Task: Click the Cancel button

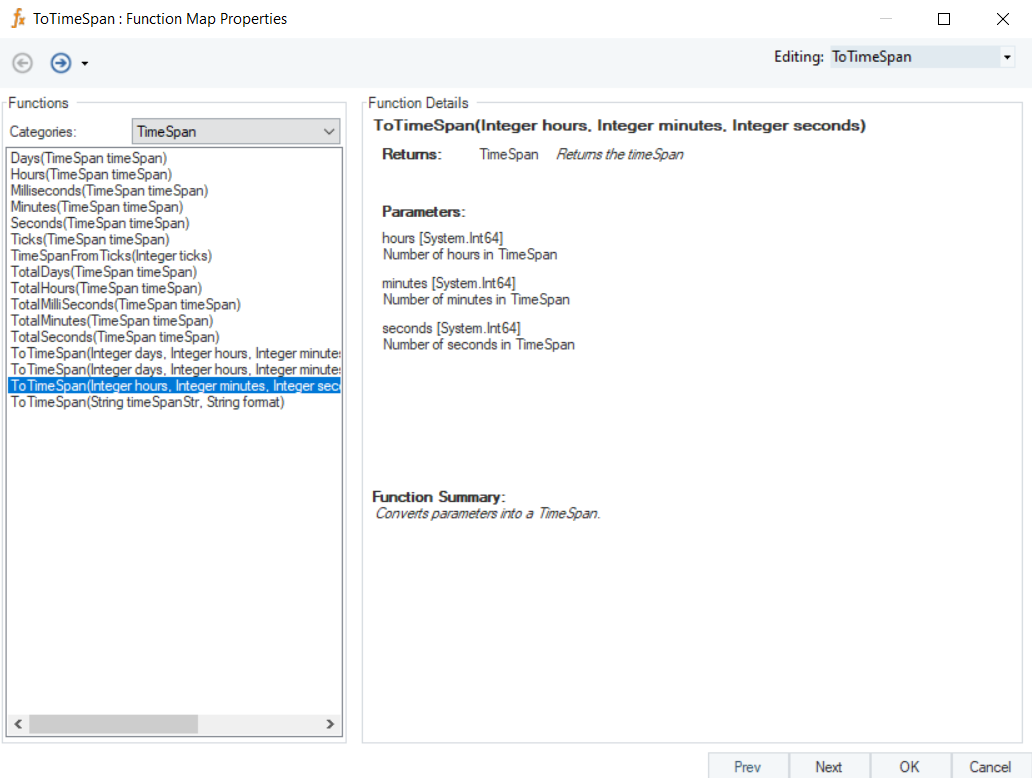Action: 990,766
